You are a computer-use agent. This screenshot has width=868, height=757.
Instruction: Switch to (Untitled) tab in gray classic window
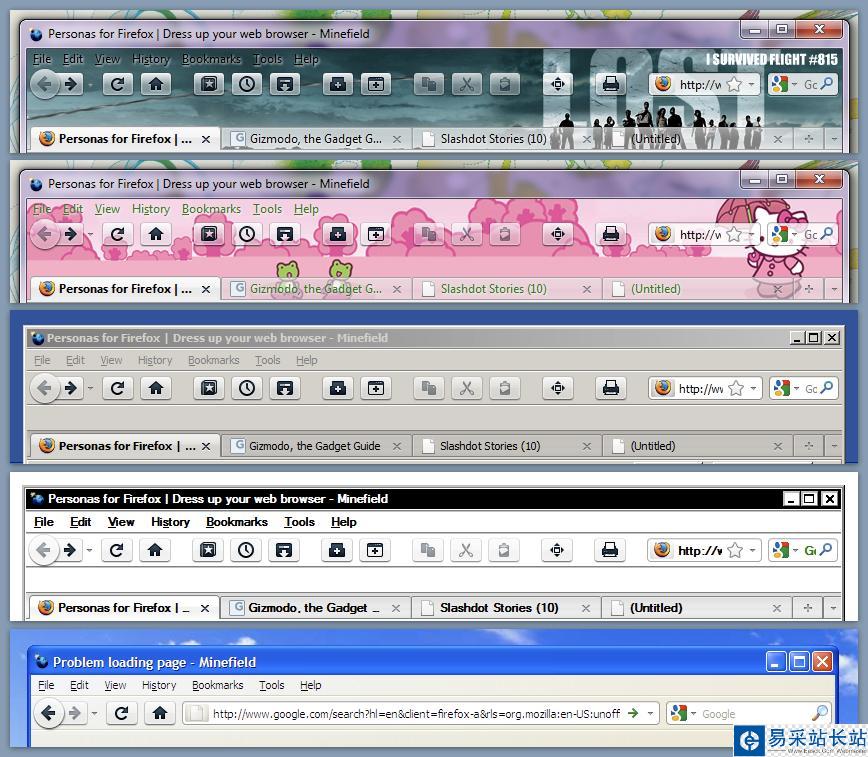pos(697,446)
